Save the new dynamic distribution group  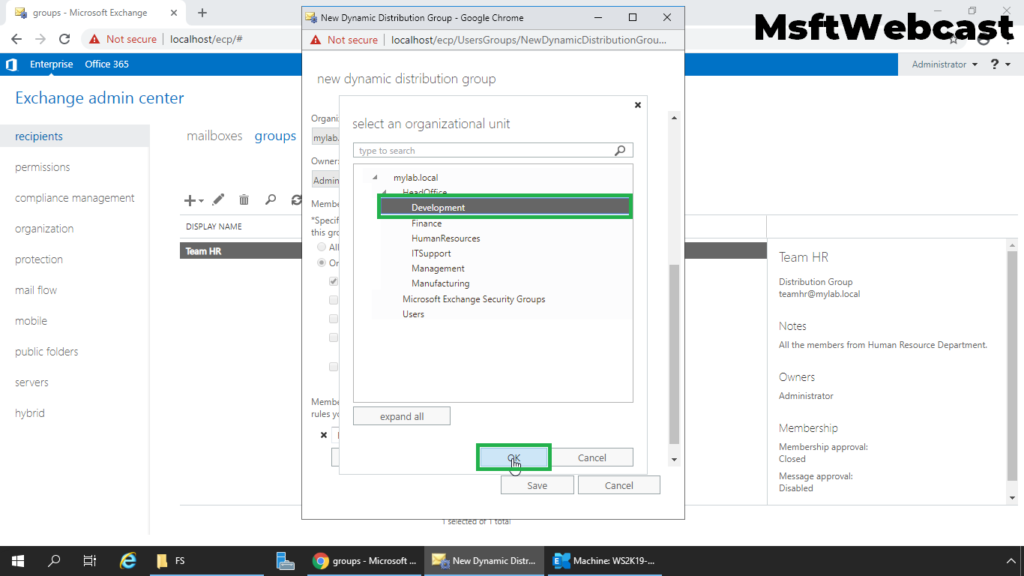(537, 485)
